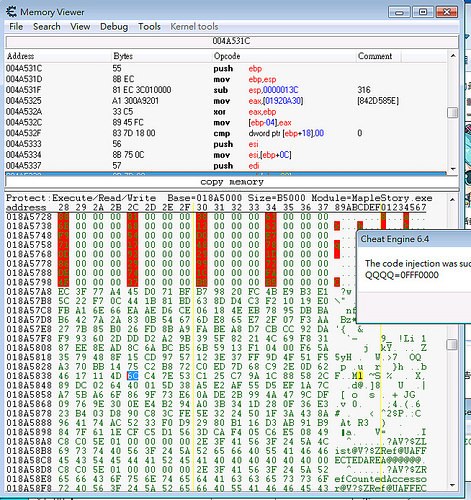The image size is (471, 500).
Task: Click the disassembler scrollbar thumb
Action: [x=452, y=112]
